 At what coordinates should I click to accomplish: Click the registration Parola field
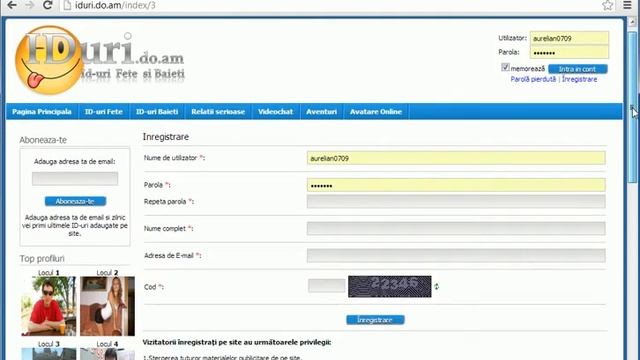[x=456, y=185]
